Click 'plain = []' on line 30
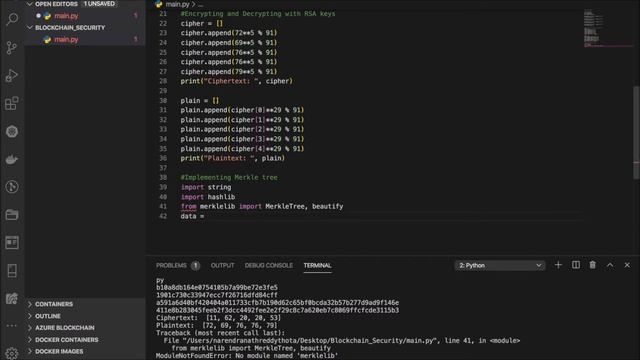The height and width of the screenshot is (360, 640). 200,100
